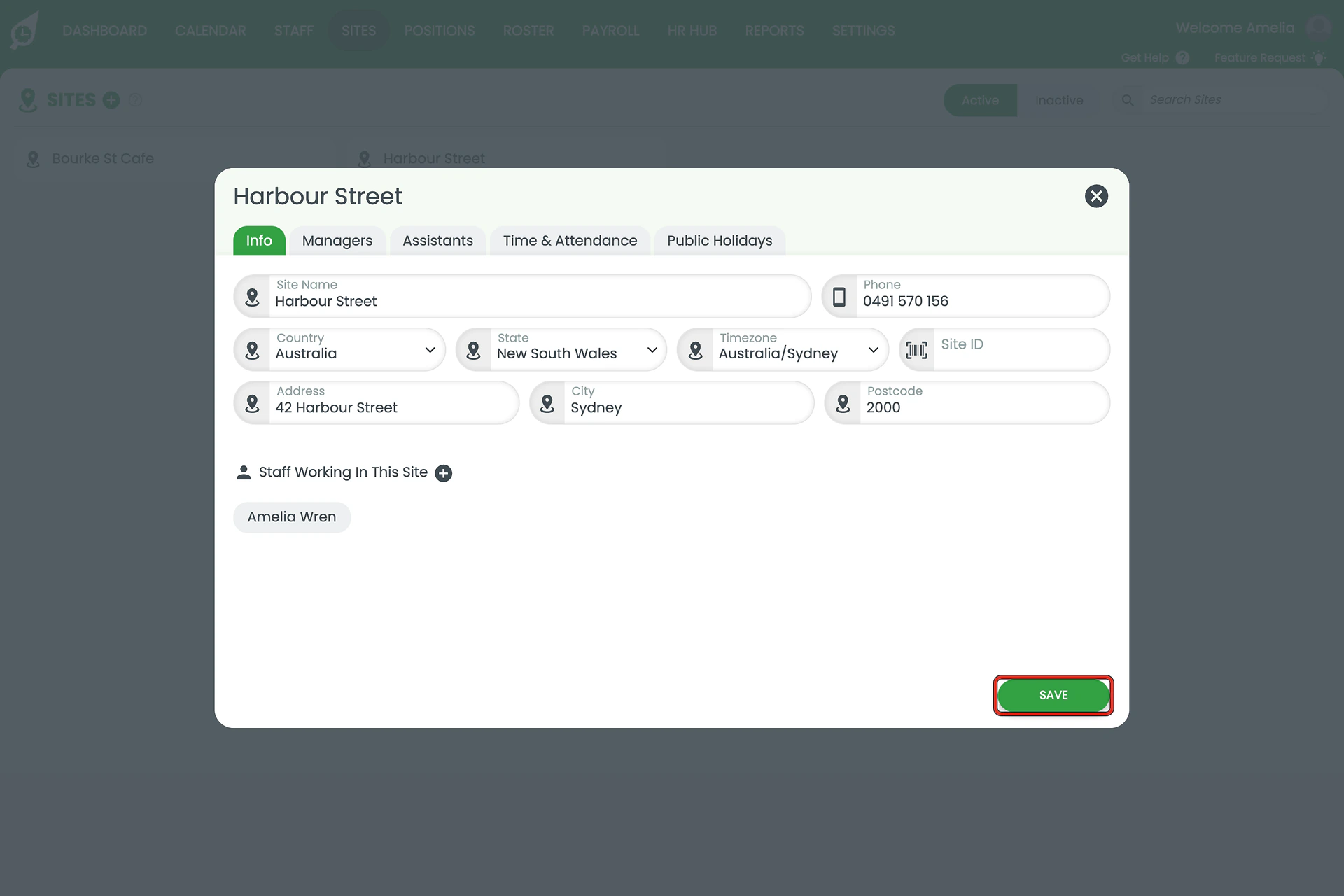This screenshot has height=896, width=1344.
Task: Click the pin icon in Site Name field
Action: [x=252, y=297]
